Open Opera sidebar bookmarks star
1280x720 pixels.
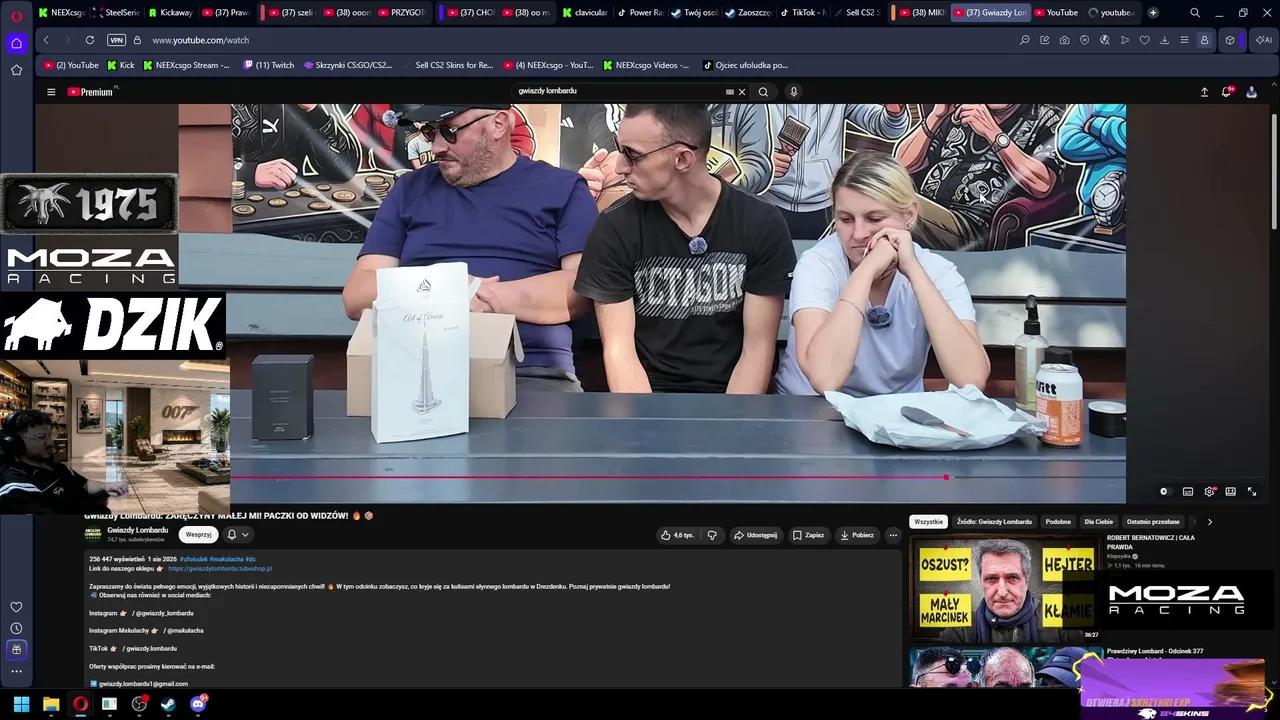[x=16, y=70]
